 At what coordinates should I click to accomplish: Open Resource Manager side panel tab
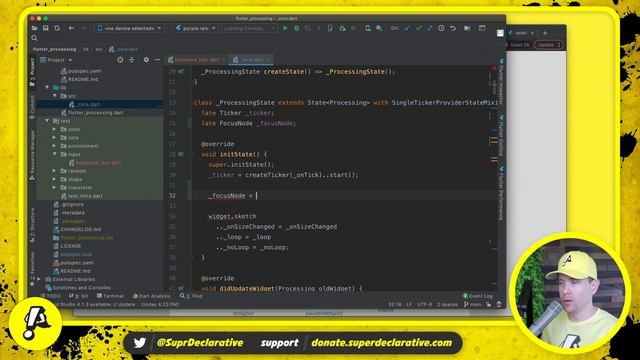point(33,155)
